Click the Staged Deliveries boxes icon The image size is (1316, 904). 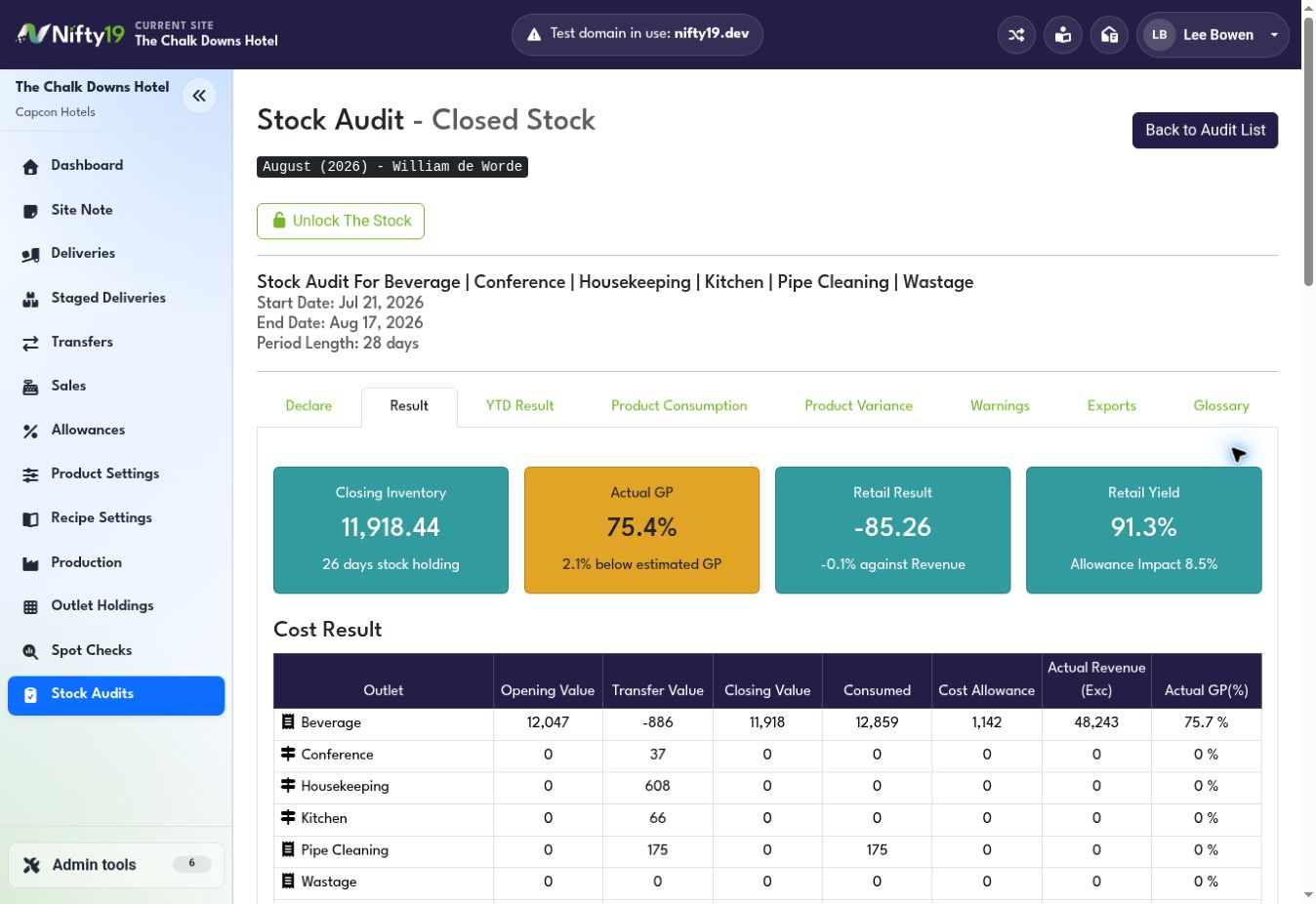pyautogui.click(x=30, y=299)
